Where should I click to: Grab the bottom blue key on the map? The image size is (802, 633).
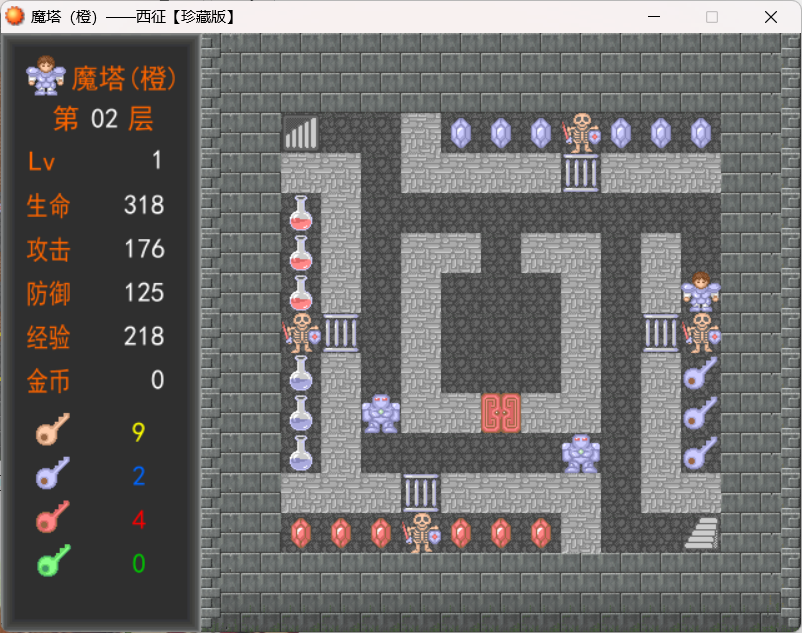(700, 454)
